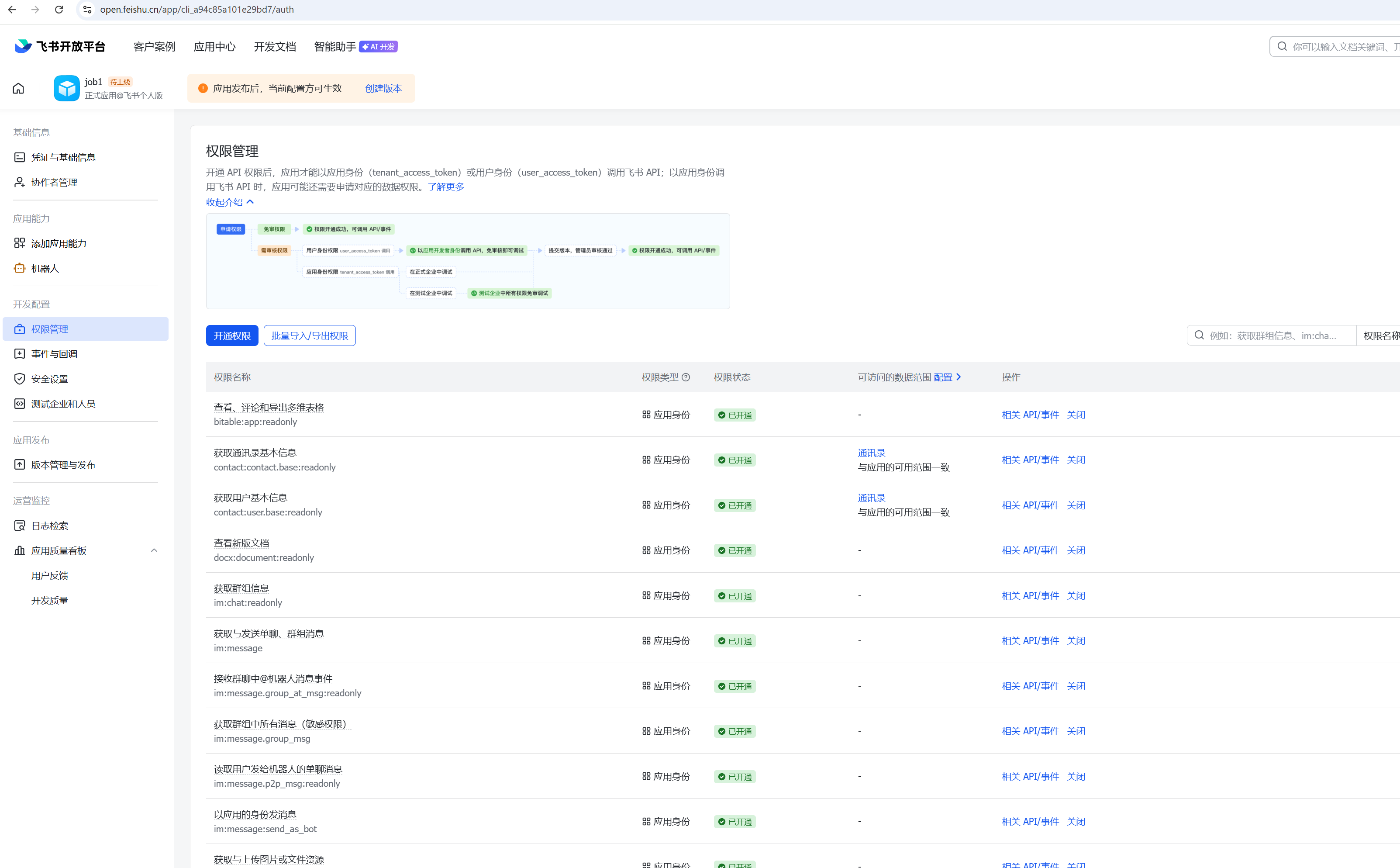Click the job1 app cube icon
The image size is (1400, 868).
(x=66, y=88)
